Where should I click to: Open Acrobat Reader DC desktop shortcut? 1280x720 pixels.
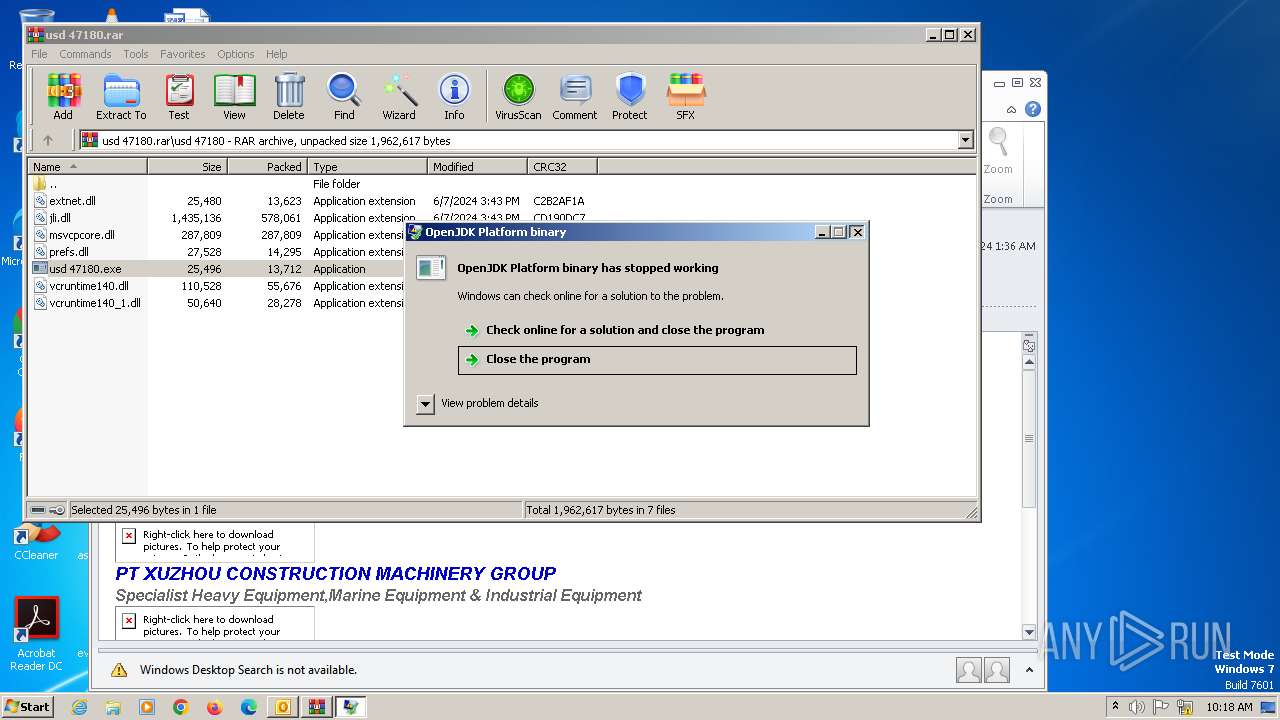[37, 634]
